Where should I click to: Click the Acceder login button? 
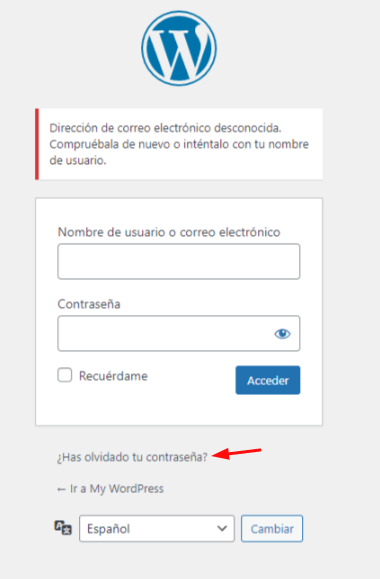tap(268, 380)
